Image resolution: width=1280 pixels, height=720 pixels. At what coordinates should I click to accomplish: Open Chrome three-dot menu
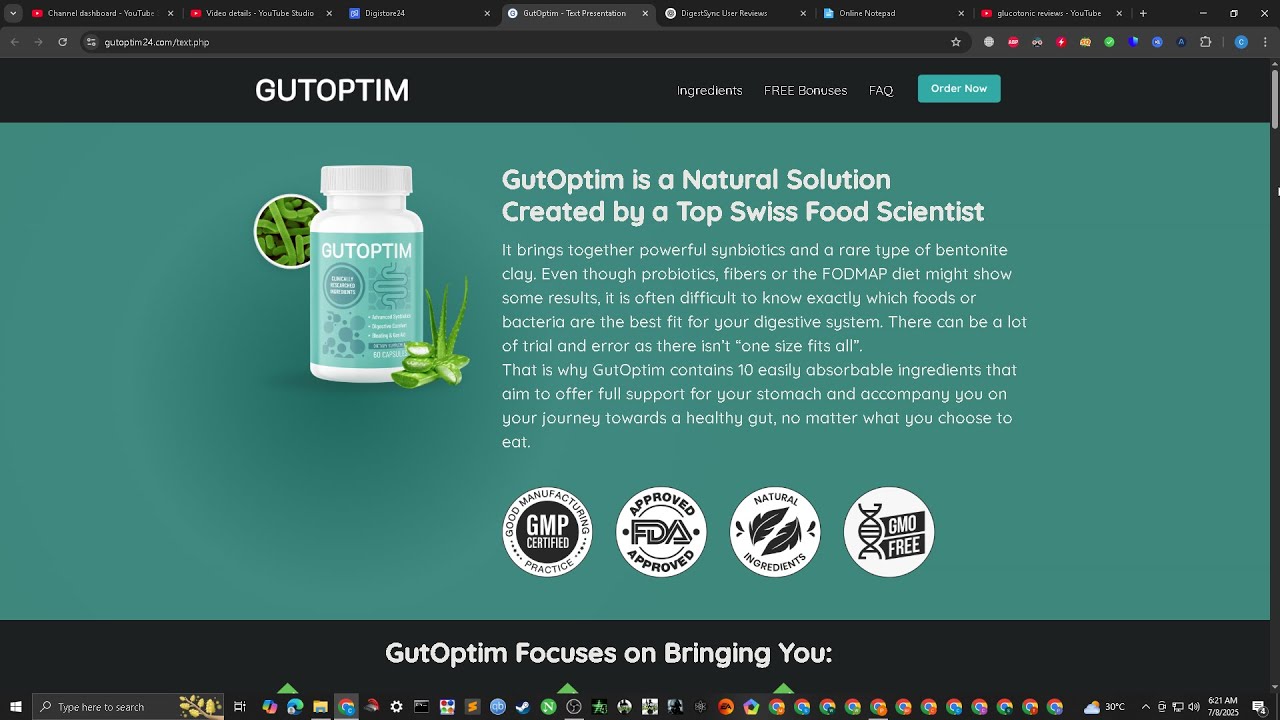pos(1263,42)
